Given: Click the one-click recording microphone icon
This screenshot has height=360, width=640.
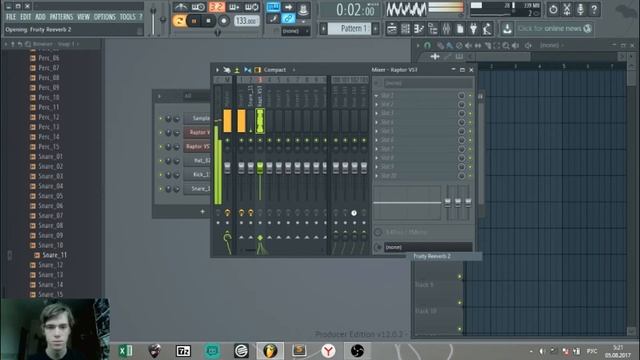Looking at the screenshot, I should click(580, 9).
